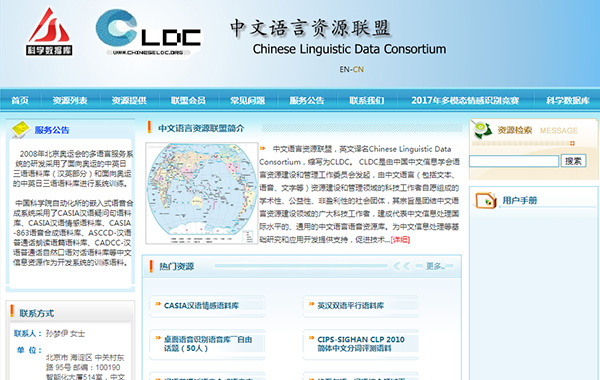Click orange arrow bullet beside CASIA汉语情感语料库

158,304
